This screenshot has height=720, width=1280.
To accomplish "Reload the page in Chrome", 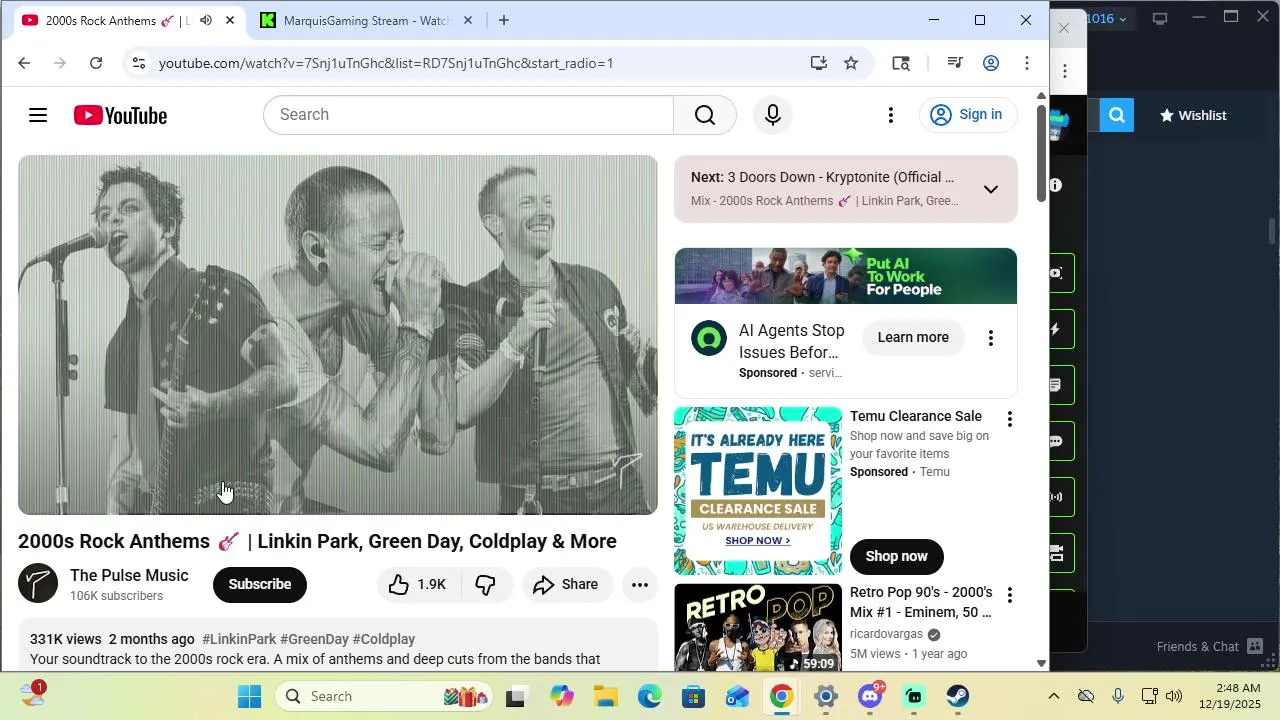I will [x=96, y=63].
